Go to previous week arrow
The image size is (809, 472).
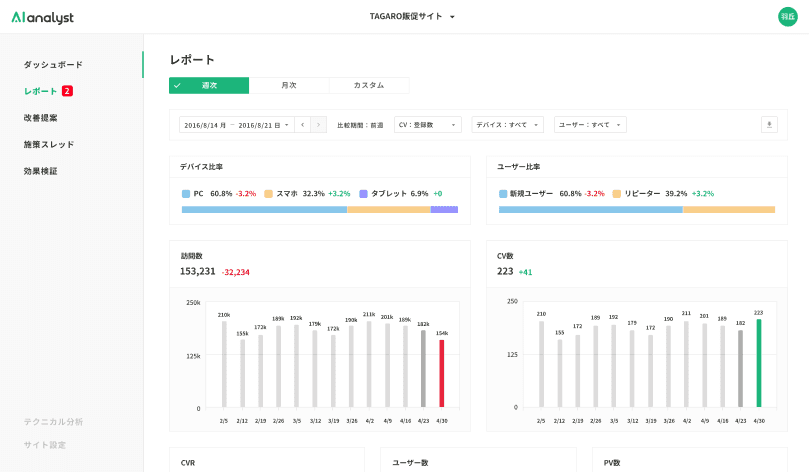302,125
